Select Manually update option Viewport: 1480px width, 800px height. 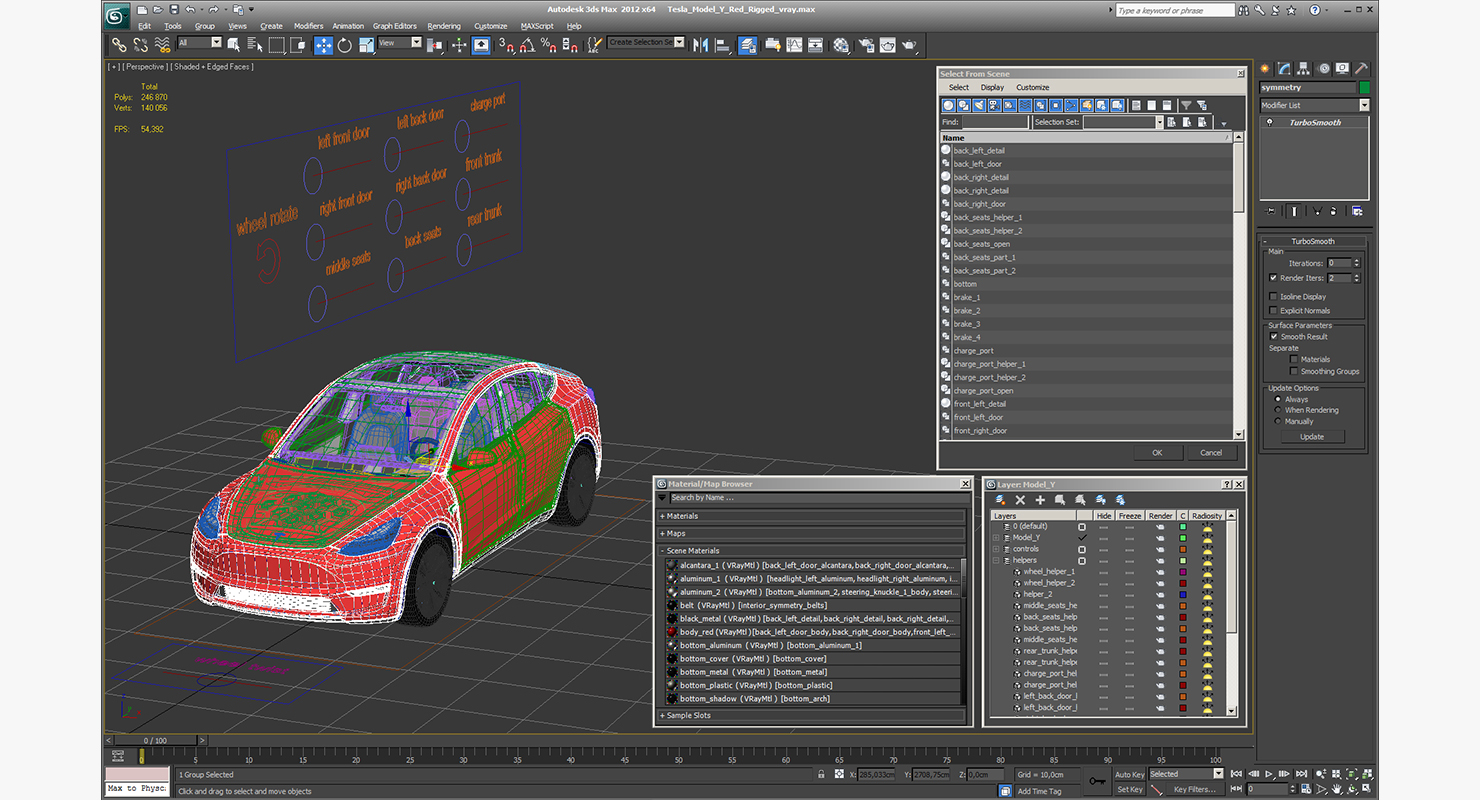point(1278,421)
